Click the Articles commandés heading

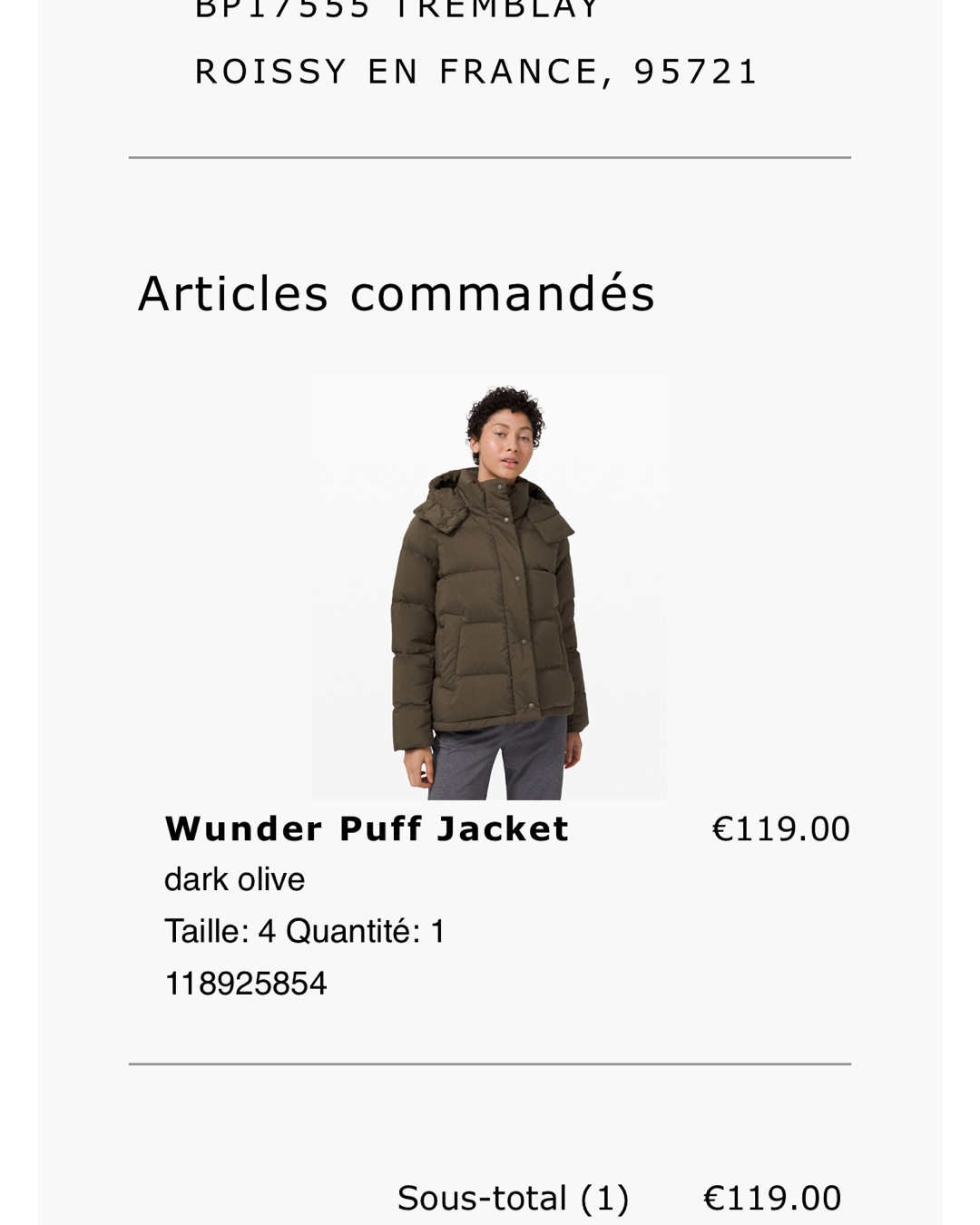click(397, 293)
